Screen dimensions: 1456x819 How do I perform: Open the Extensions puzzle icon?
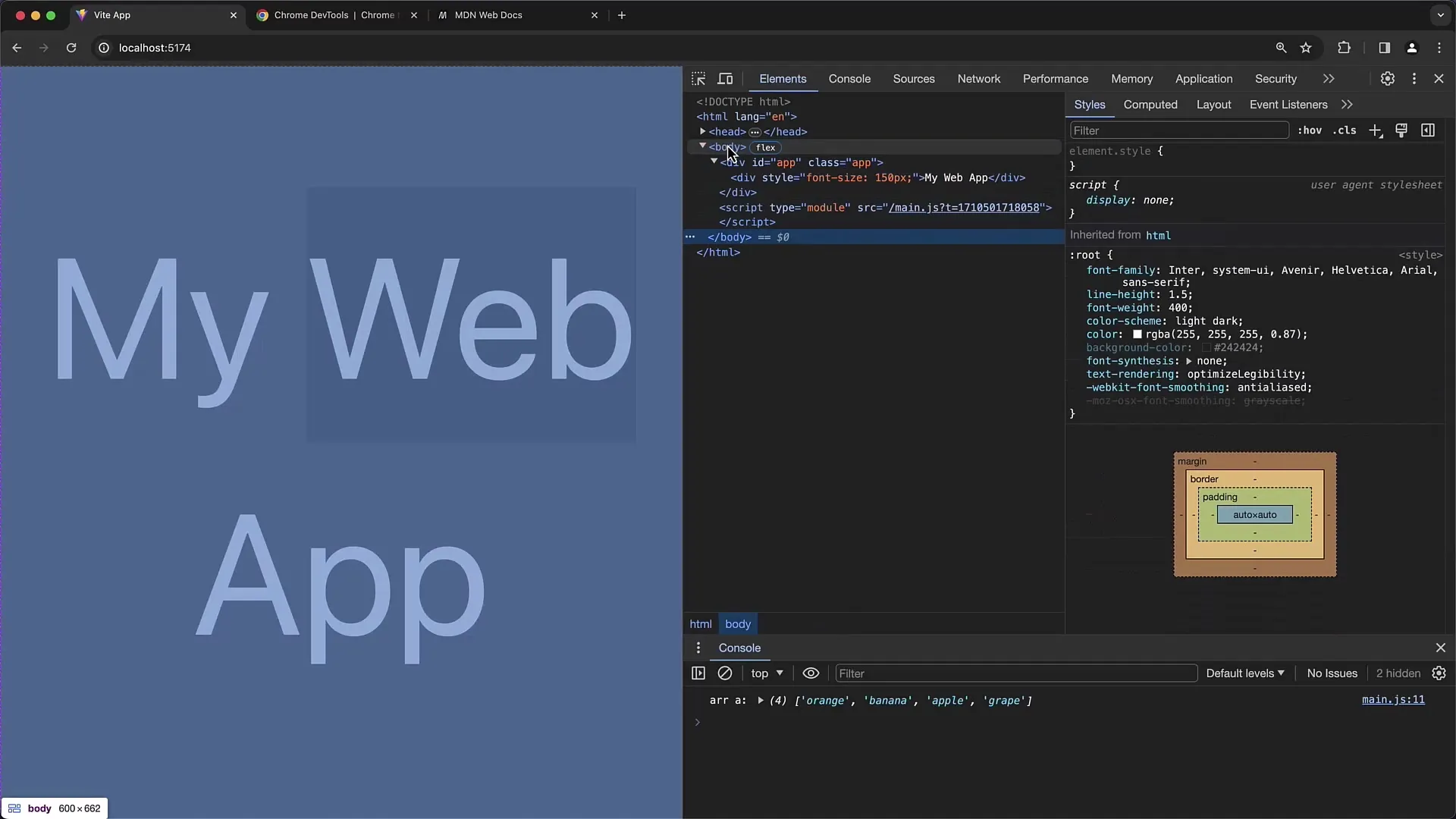(1345, 48)
